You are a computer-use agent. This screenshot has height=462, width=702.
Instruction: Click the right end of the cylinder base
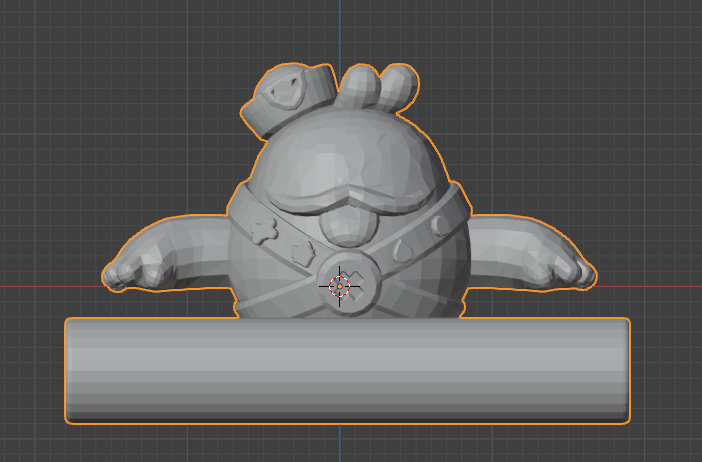coord(620,370)
